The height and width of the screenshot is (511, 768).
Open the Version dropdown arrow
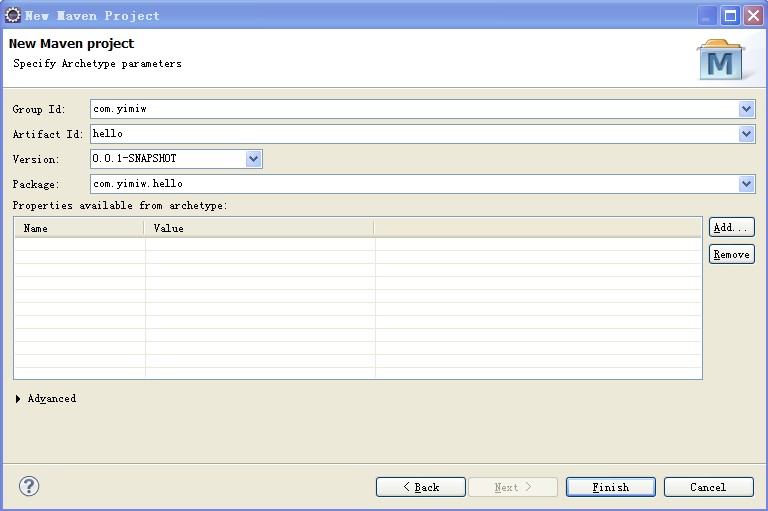point(253,159)
